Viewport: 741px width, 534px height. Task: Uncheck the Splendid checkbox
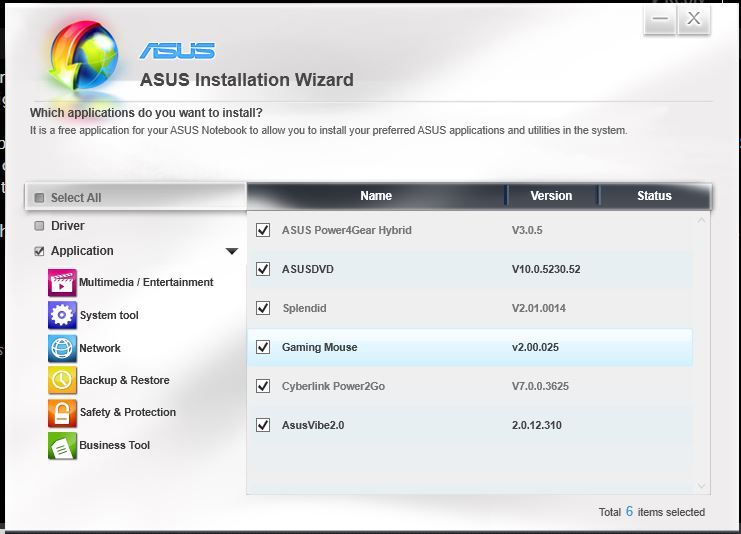pos(263,308)
